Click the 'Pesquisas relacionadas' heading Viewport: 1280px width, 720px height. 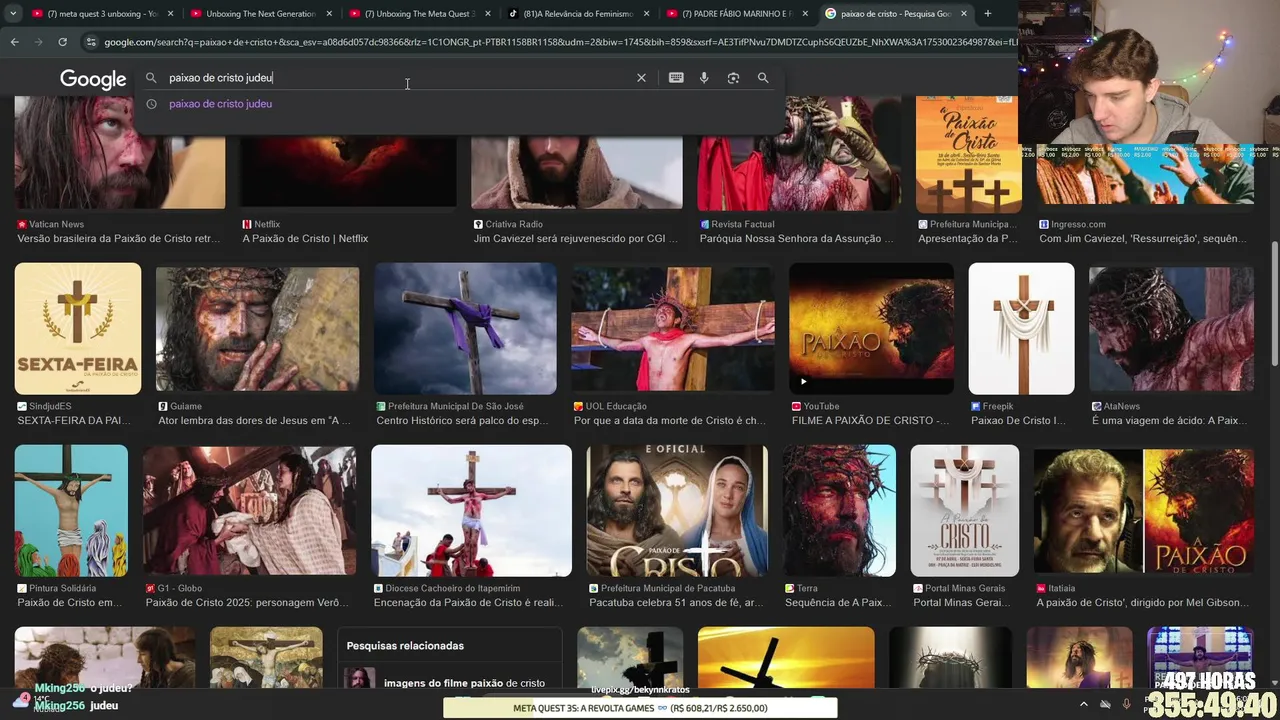[405, 646]
